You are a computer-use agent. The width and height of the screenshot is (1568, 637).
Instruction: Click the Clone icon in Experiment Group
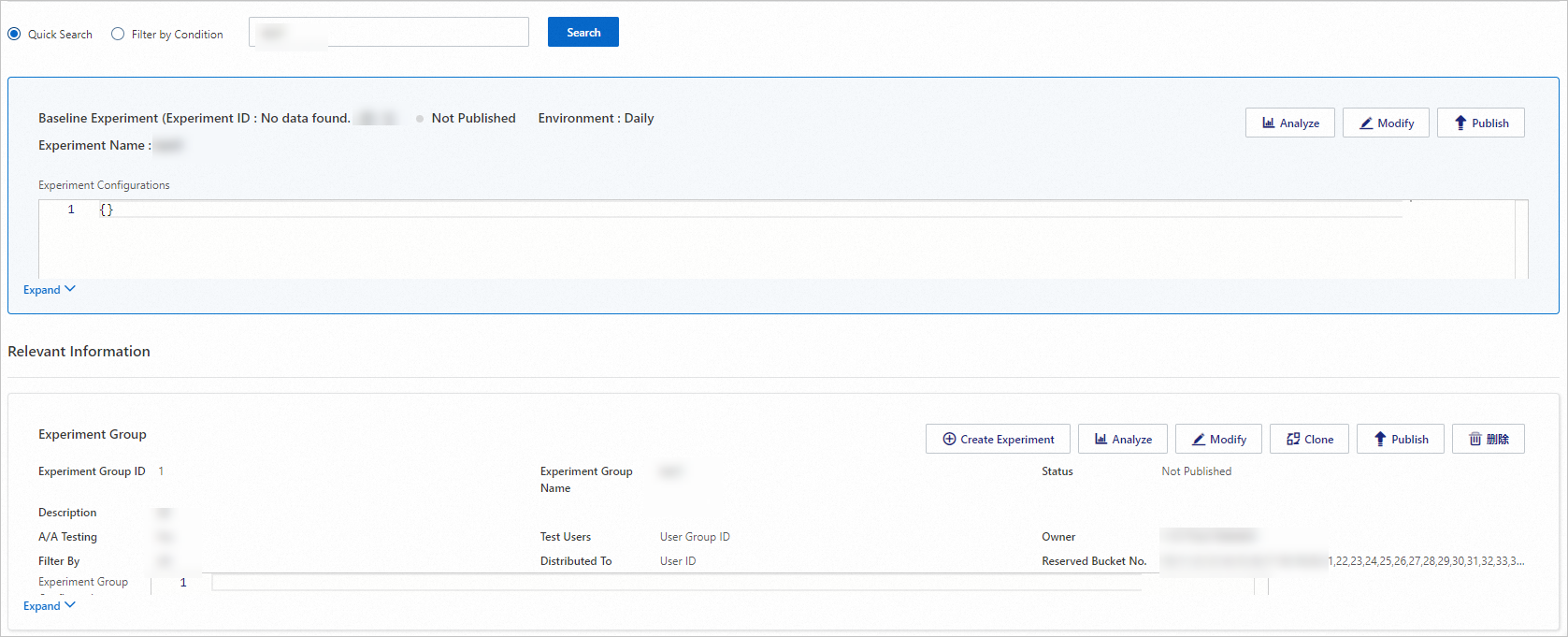[1293, 440]
